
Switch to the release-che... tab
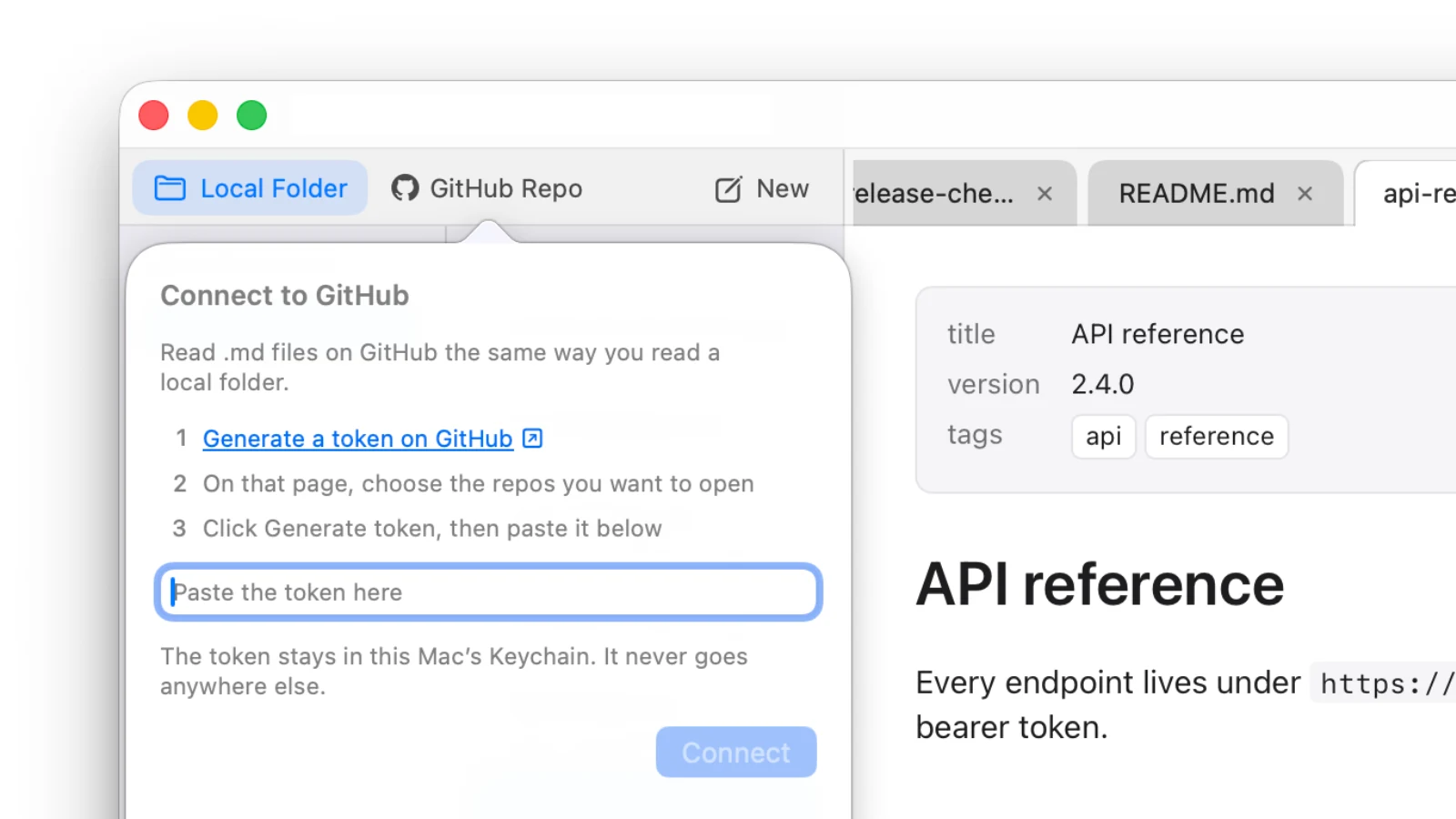[x=935, y=194]
